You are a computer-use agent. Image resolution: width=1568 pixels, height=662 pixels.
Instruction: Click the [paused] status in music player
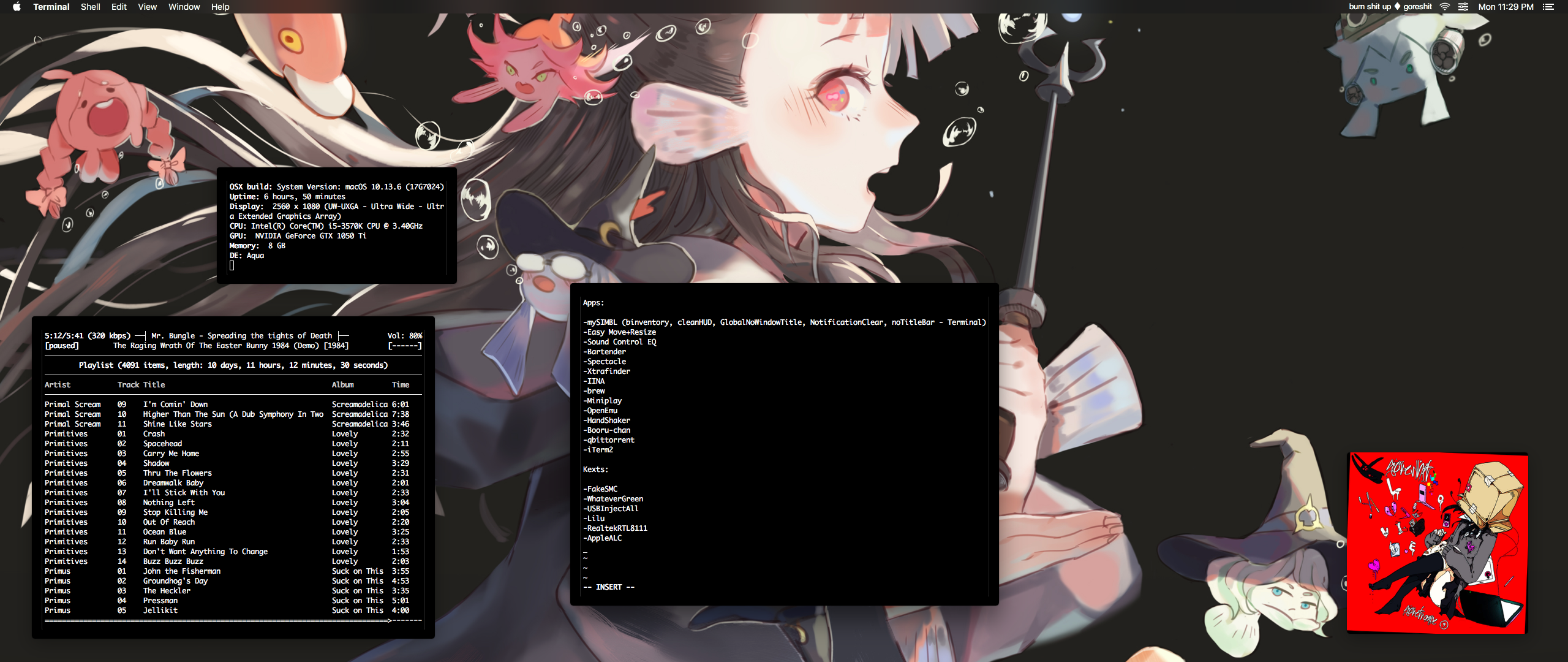point(61,346)
